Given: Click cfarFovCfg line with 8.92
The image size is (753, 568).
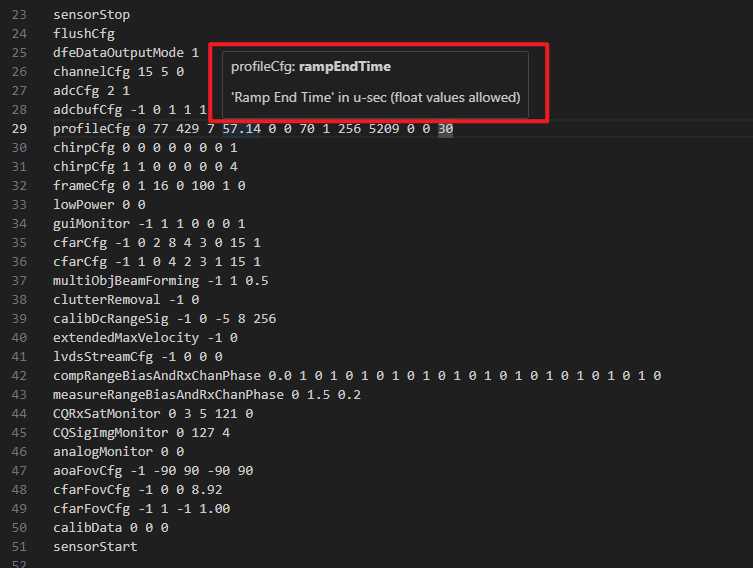Looking at the screenshot, I should click(x=137, y=490).
